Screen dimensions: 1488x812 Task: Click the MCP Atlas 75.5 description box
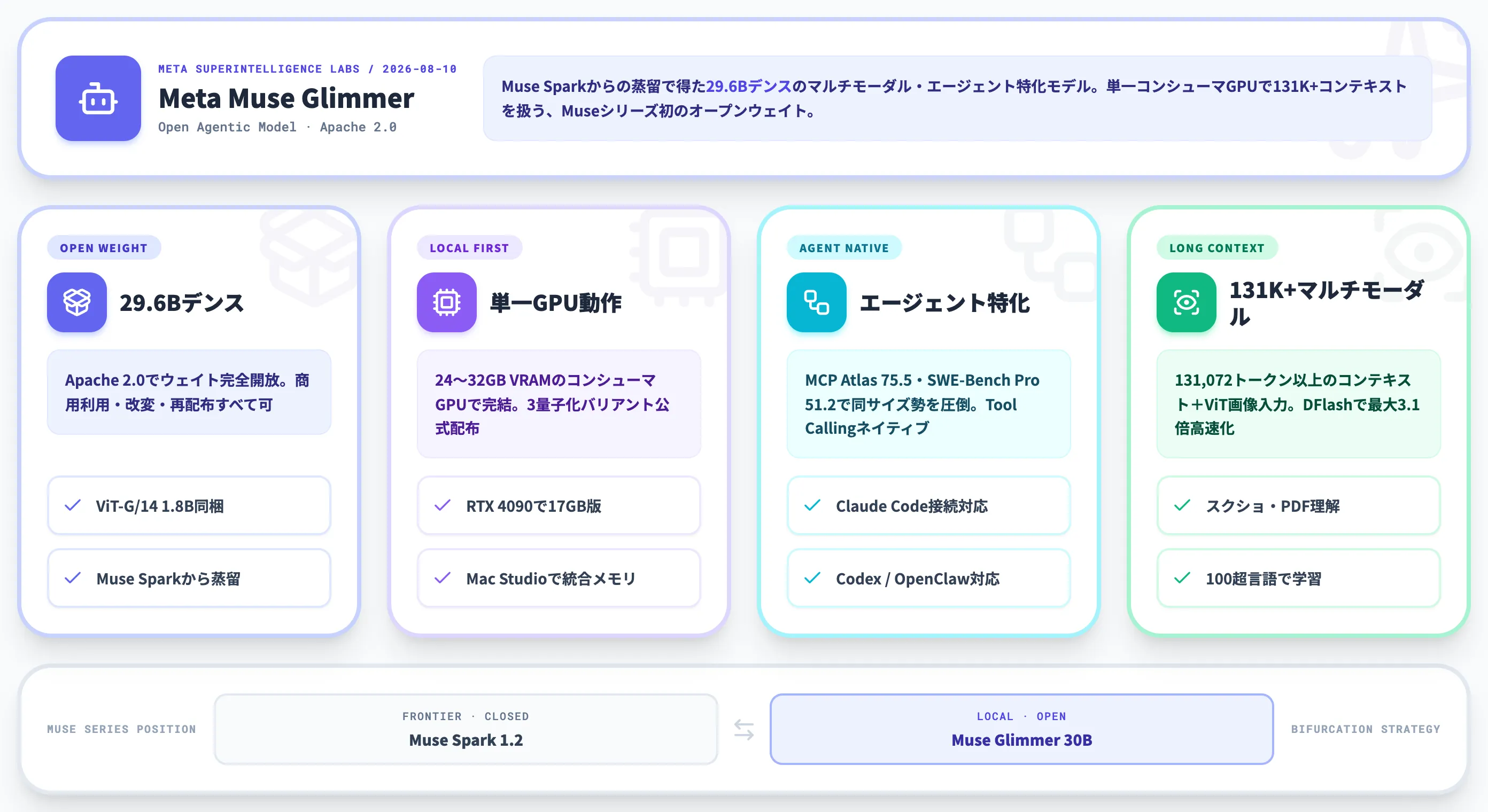(928, 404)
